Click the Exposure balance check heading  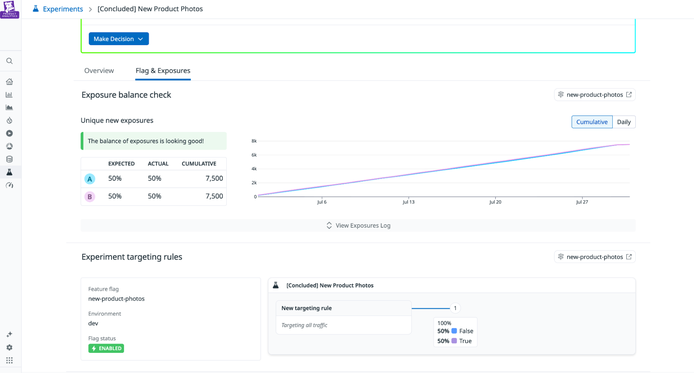(126, 95)
